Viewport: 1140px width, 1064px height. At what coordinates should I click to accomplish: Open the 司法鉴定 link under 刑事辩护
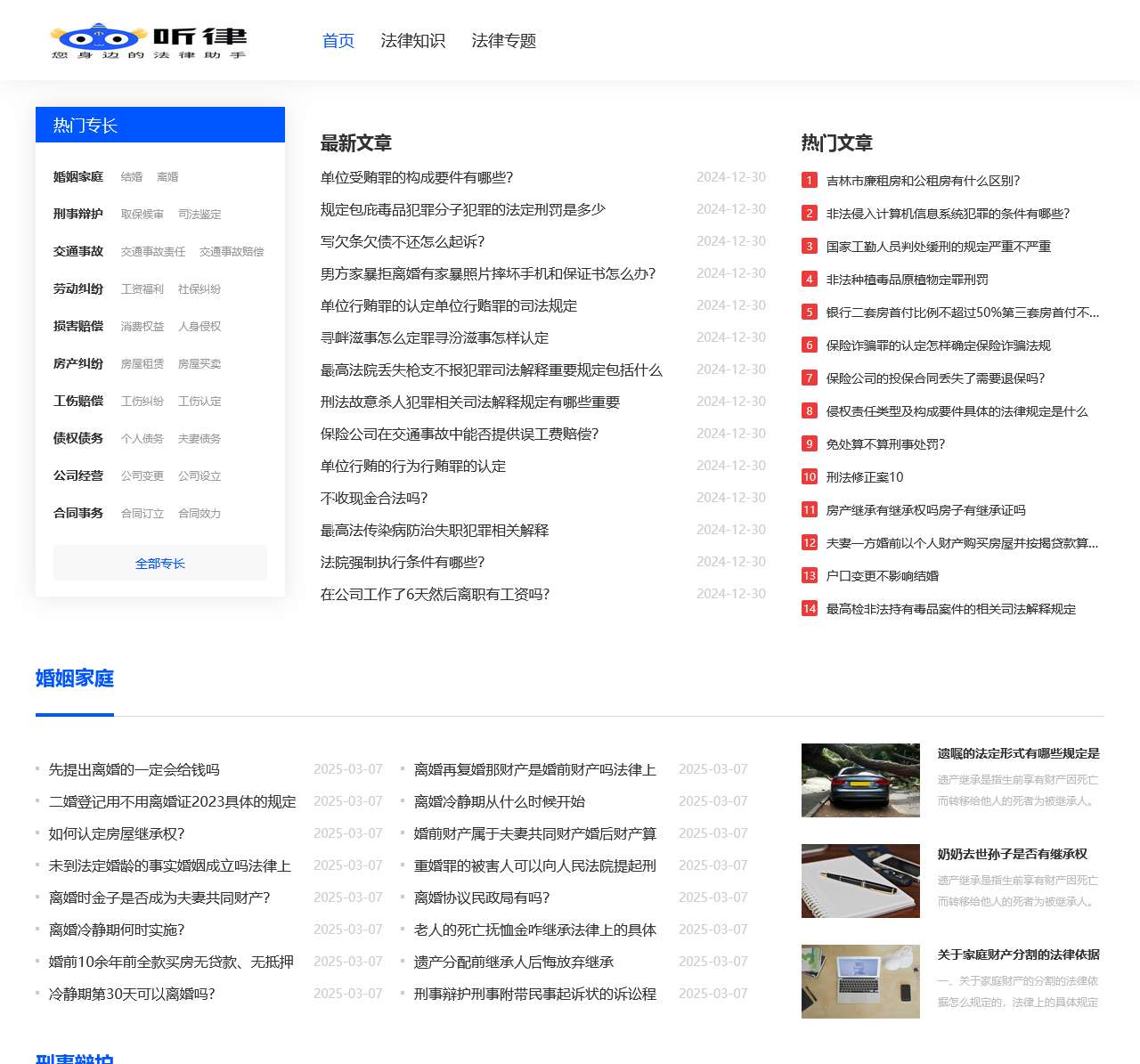point(200,214)
